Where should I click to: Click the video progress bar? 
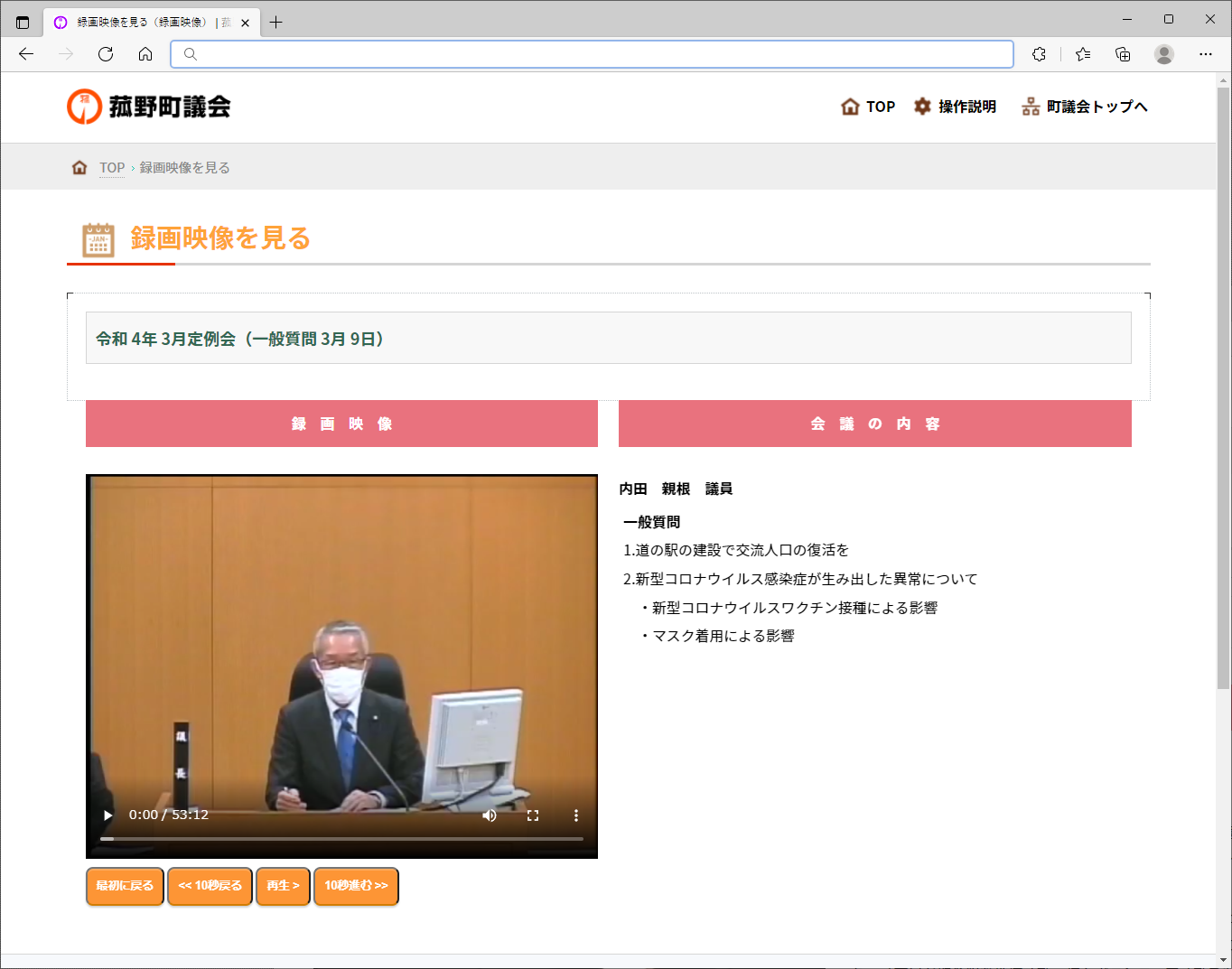click(341, 839)
